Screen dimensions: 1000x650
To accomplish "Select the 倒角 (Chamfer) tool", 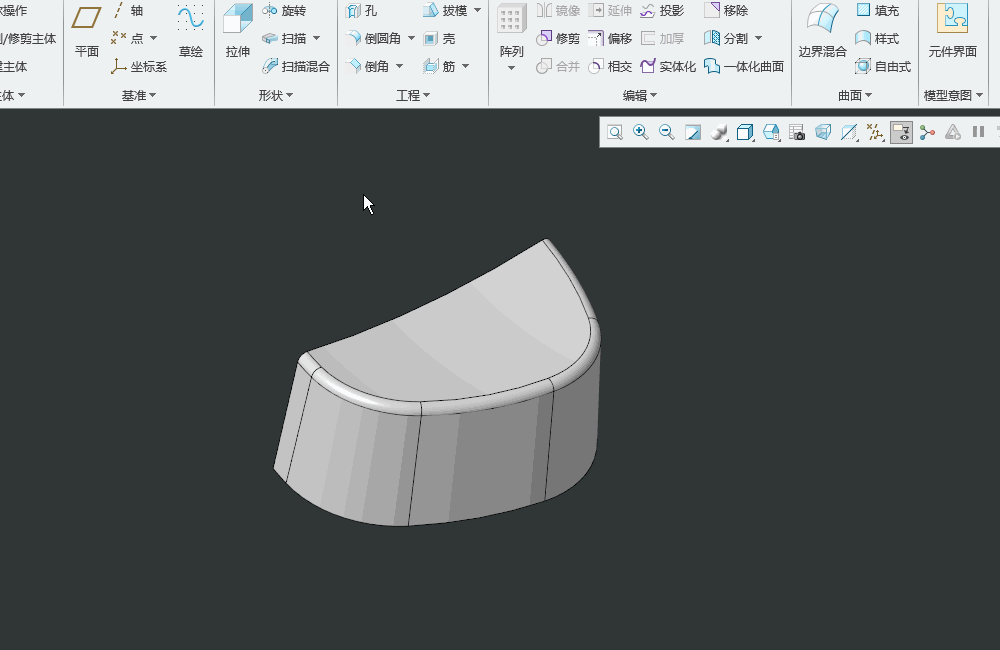I will pos(368,66).
